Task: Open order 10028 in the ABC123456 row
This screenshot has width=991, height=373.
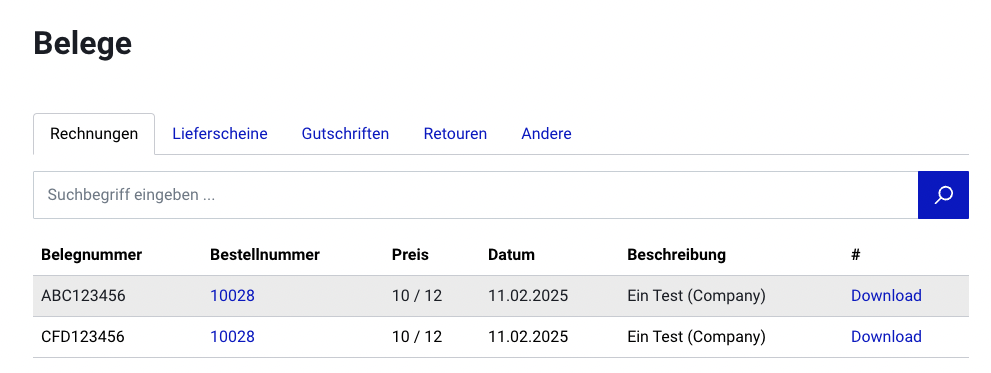Action: [x=233, y=295]
